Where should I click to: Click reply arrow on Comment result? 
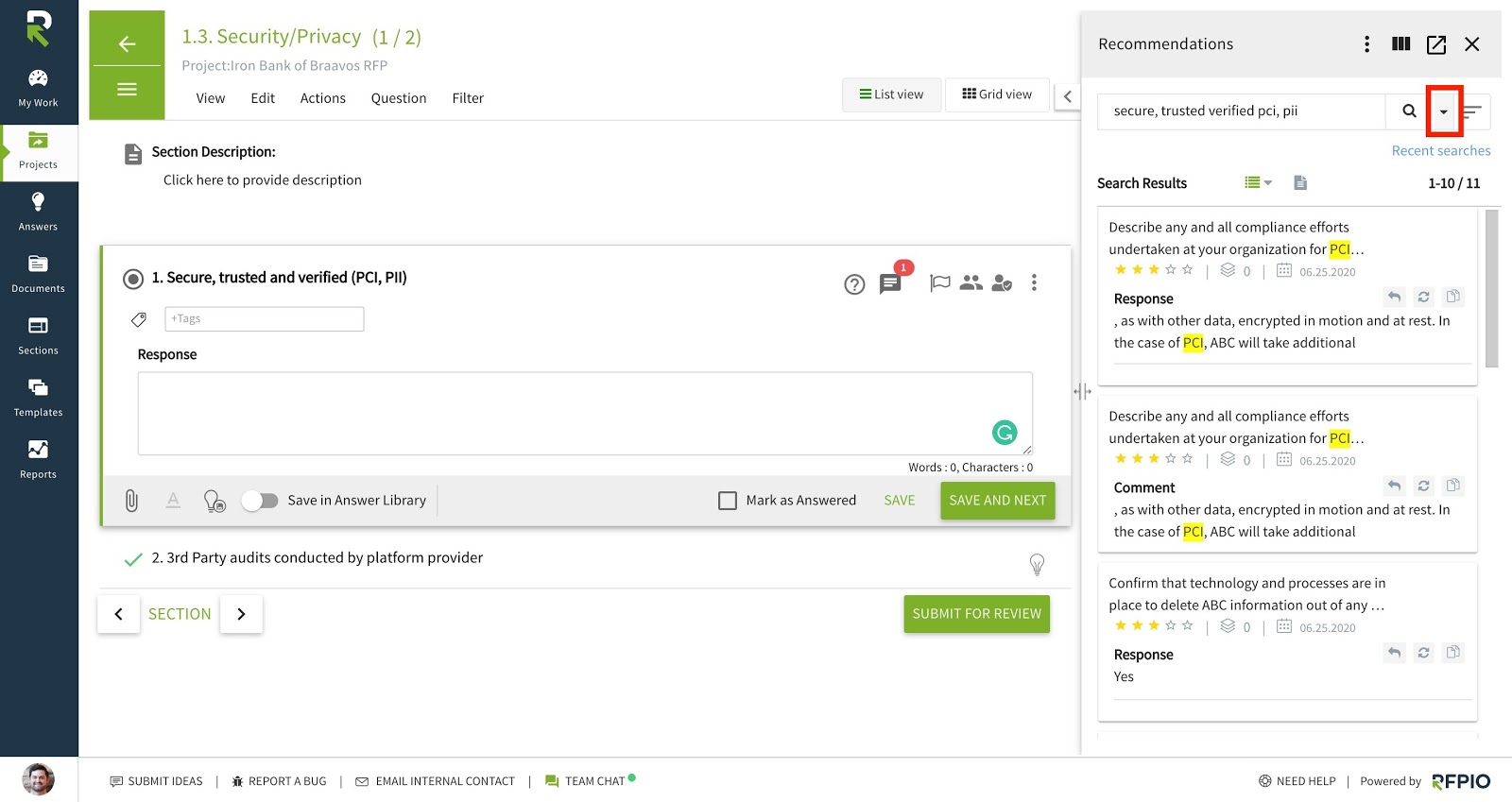(1394, 486)
